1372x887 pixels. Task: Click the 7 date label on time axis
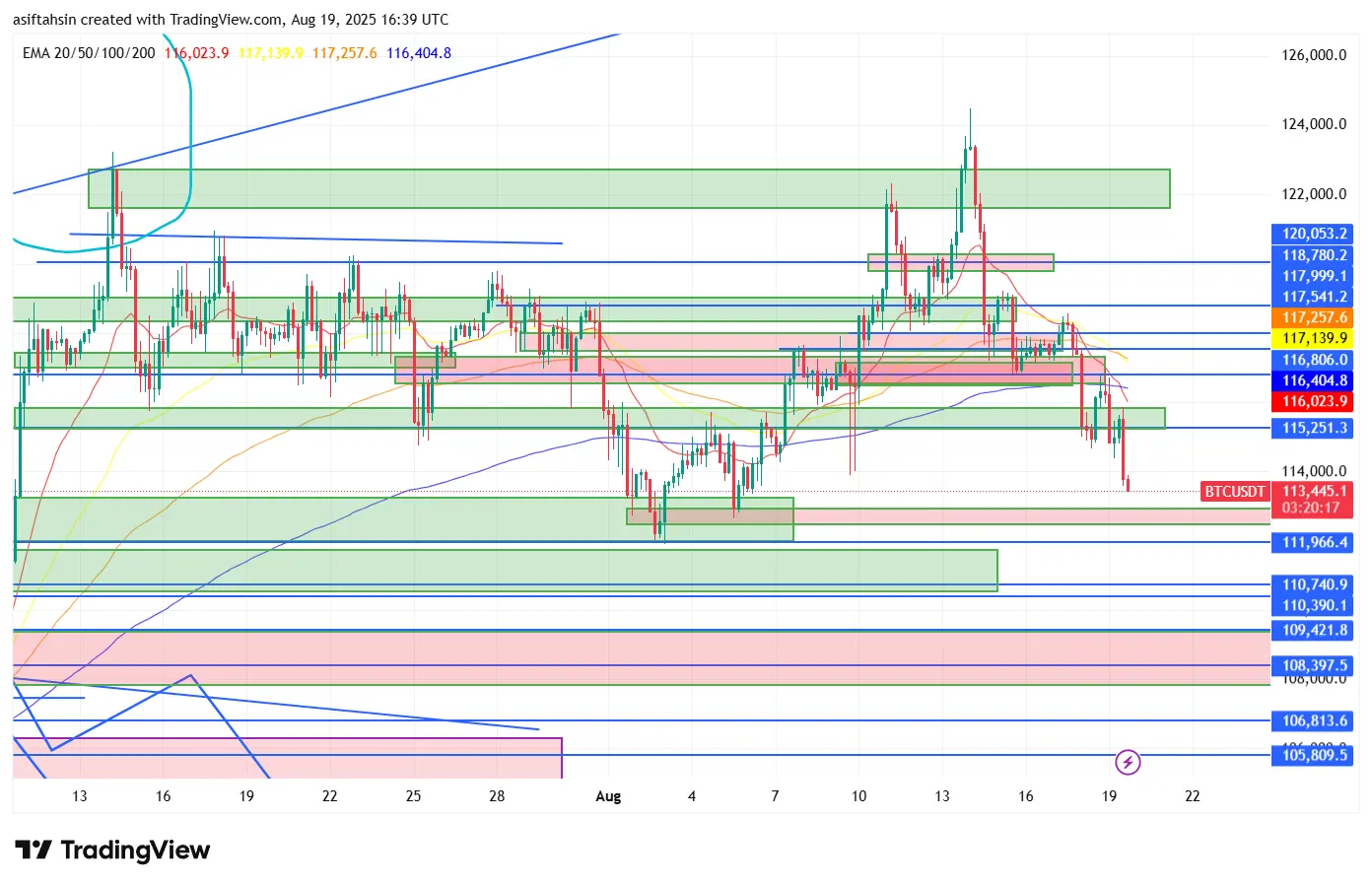(776, 796)
